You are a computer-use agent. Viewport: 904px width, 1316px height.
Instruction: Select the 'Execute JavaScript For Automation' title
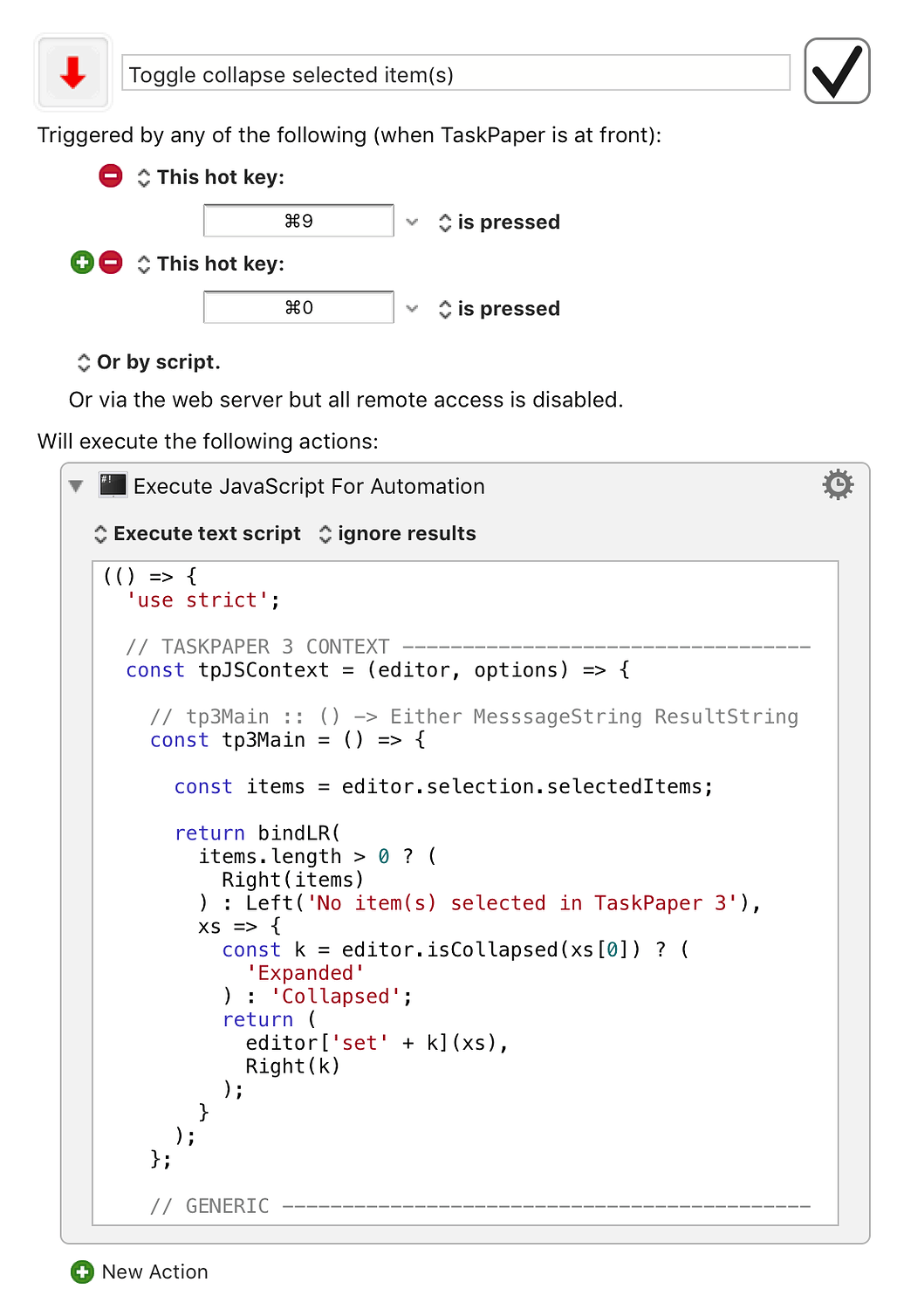(309, 486)
